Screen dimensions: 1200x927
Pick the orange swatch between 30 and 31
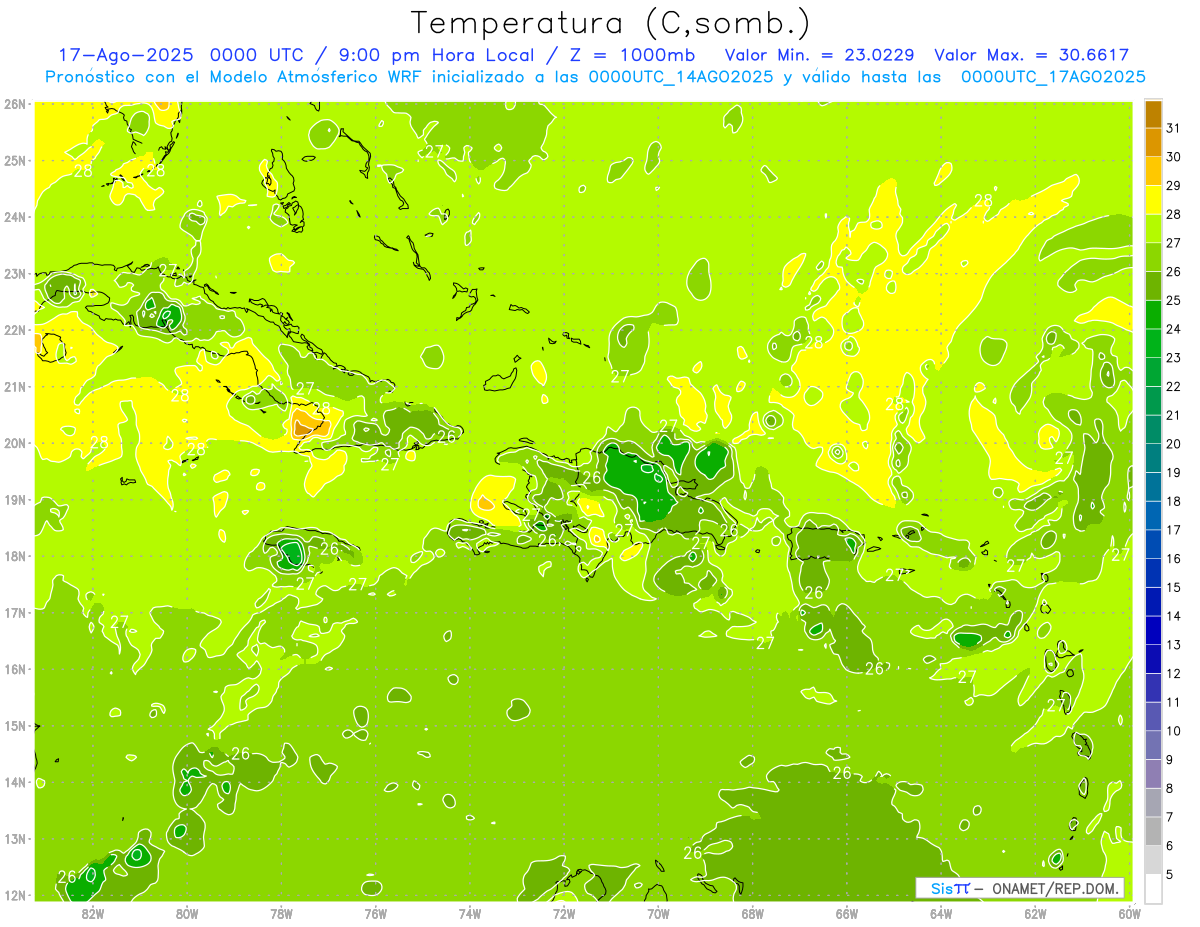(1152, 142)
